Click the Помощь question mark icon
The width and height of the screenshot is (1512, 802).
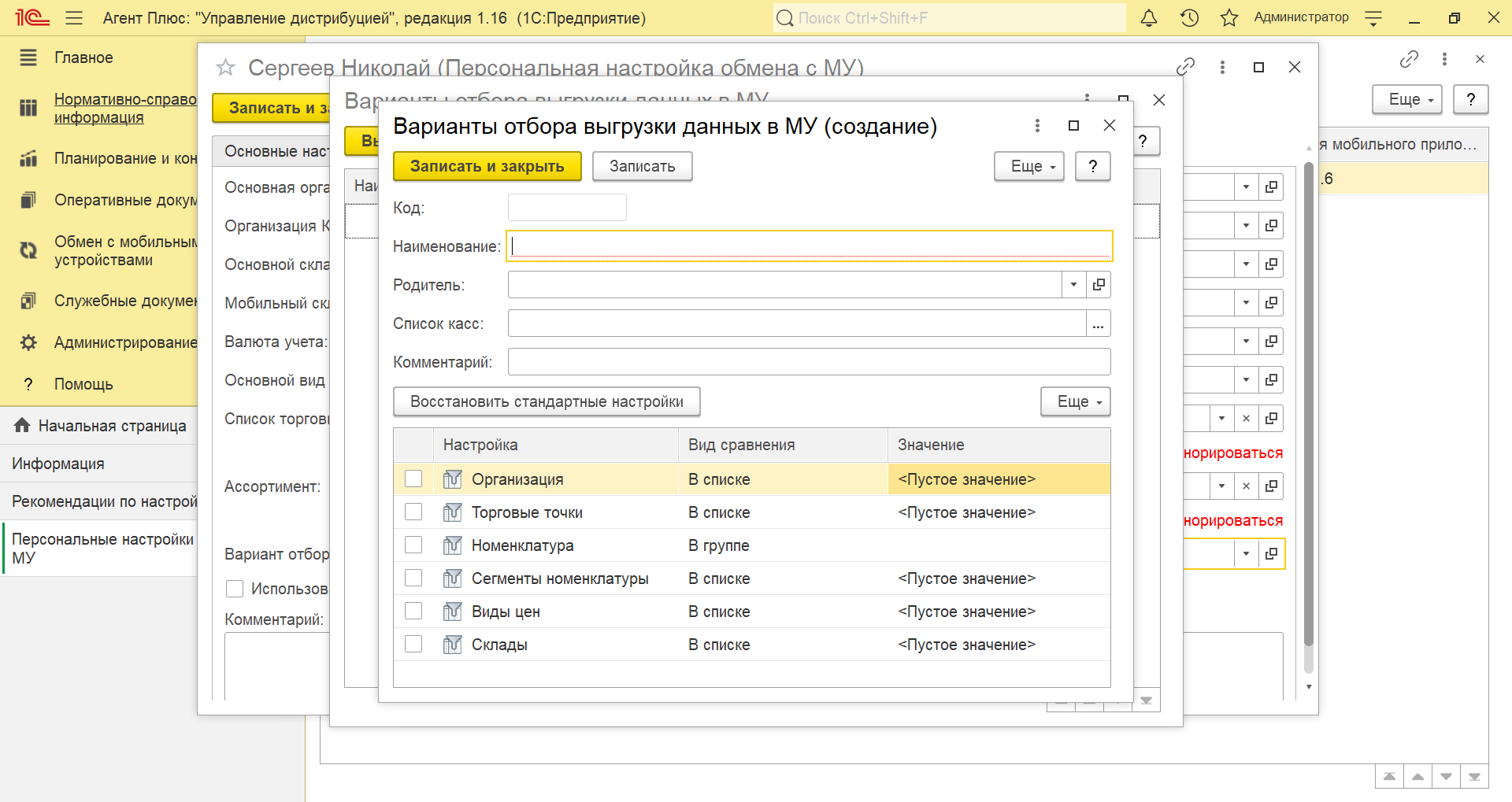pos(28,384)
